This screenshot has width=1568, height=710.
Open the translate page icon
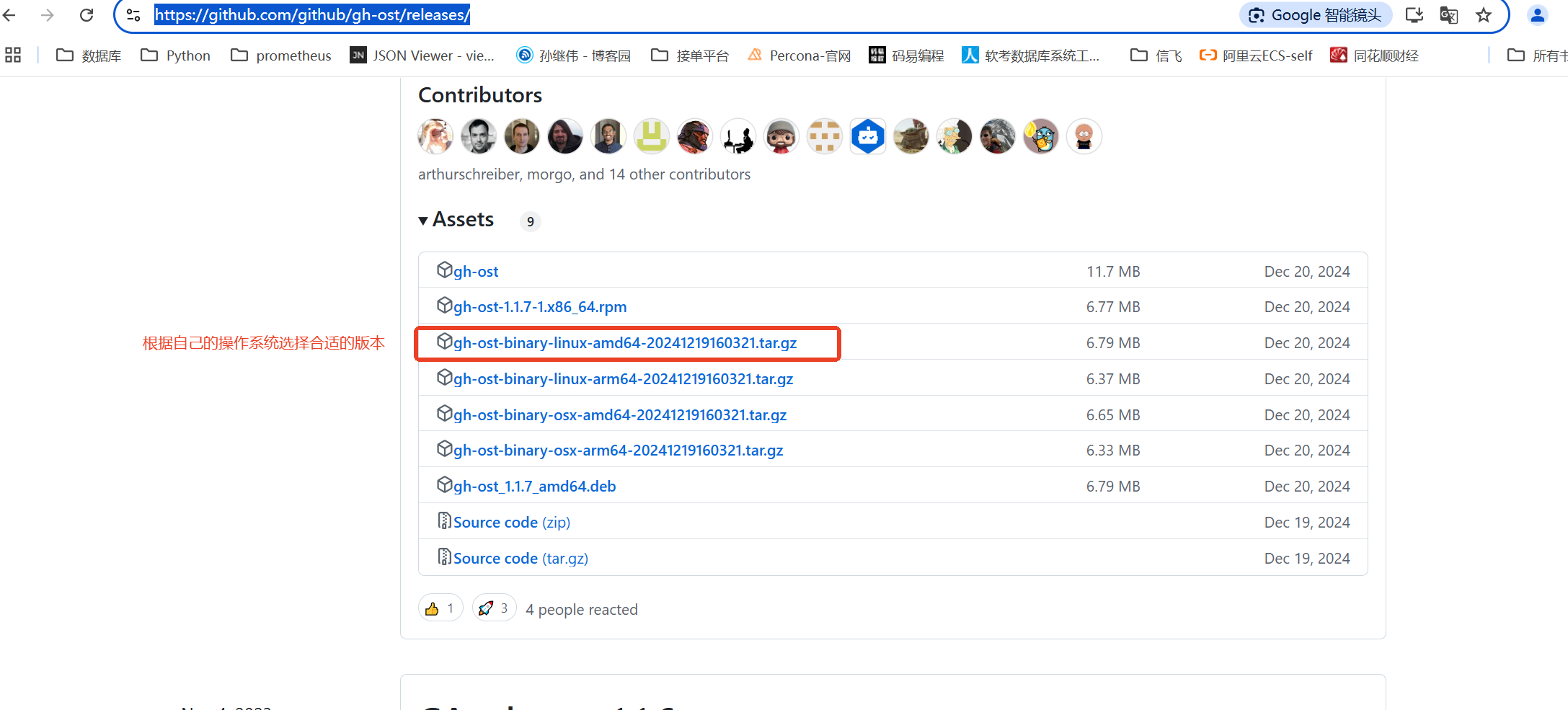click(x=1449, y=15)
